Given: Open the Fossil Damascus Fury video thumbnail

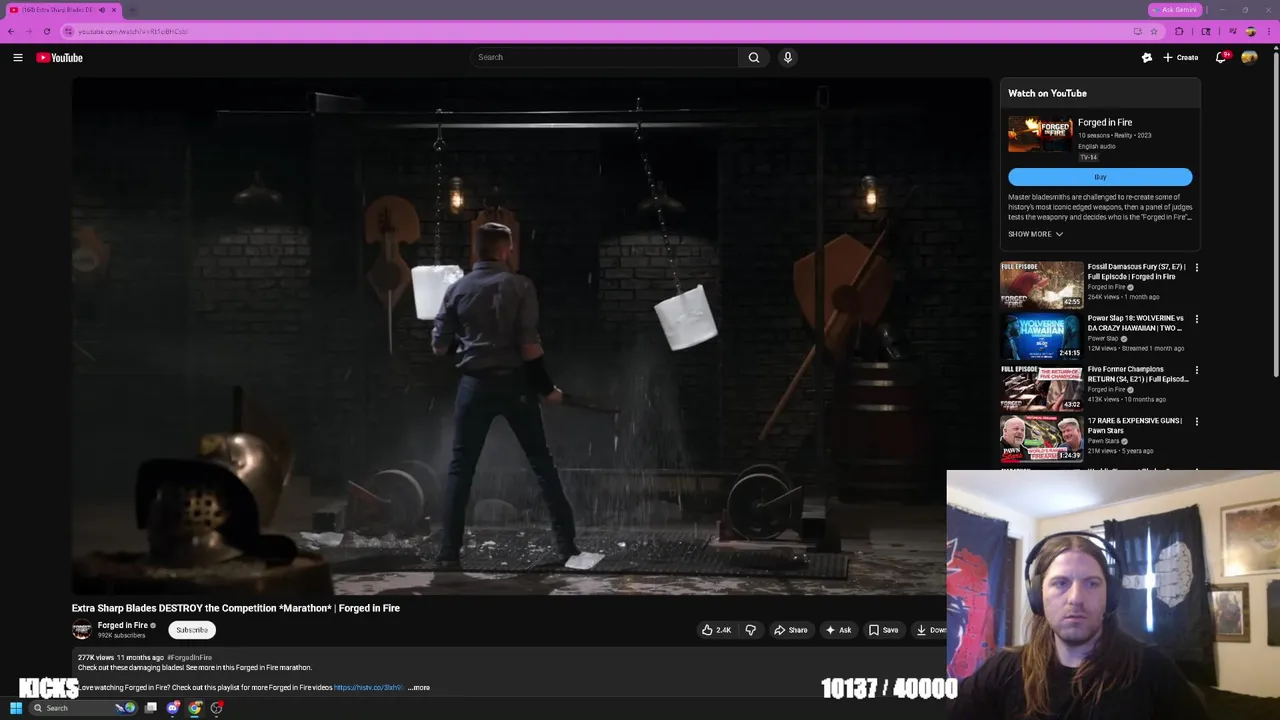Looking at the screenshot, I should pyautogui.click(x=1041, y=285).
